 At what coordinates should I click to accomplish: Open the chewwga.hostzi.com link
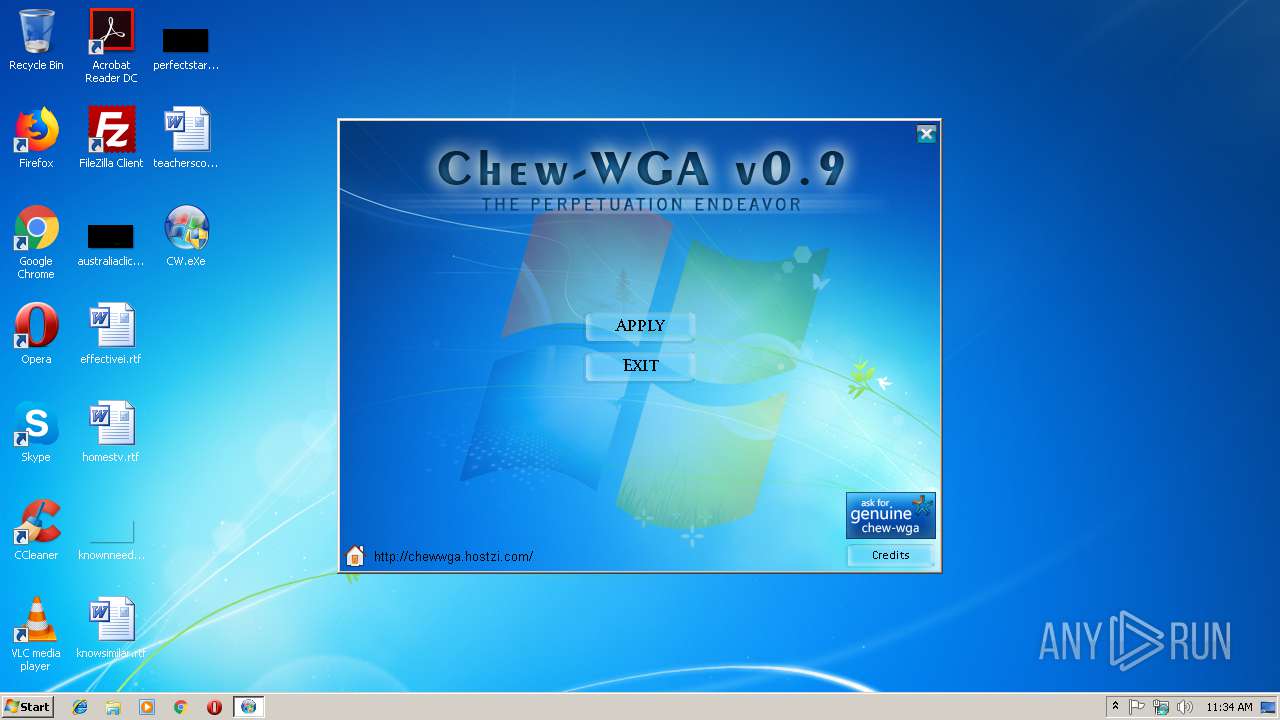(x=453, y=557)
